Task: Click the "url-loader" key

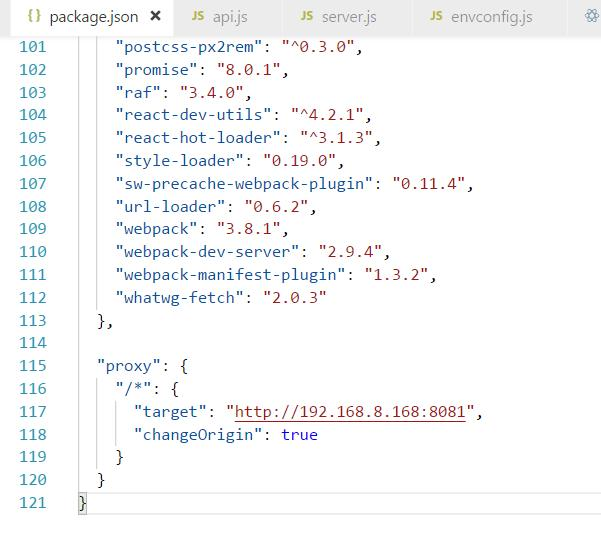Action: (170, 207)
